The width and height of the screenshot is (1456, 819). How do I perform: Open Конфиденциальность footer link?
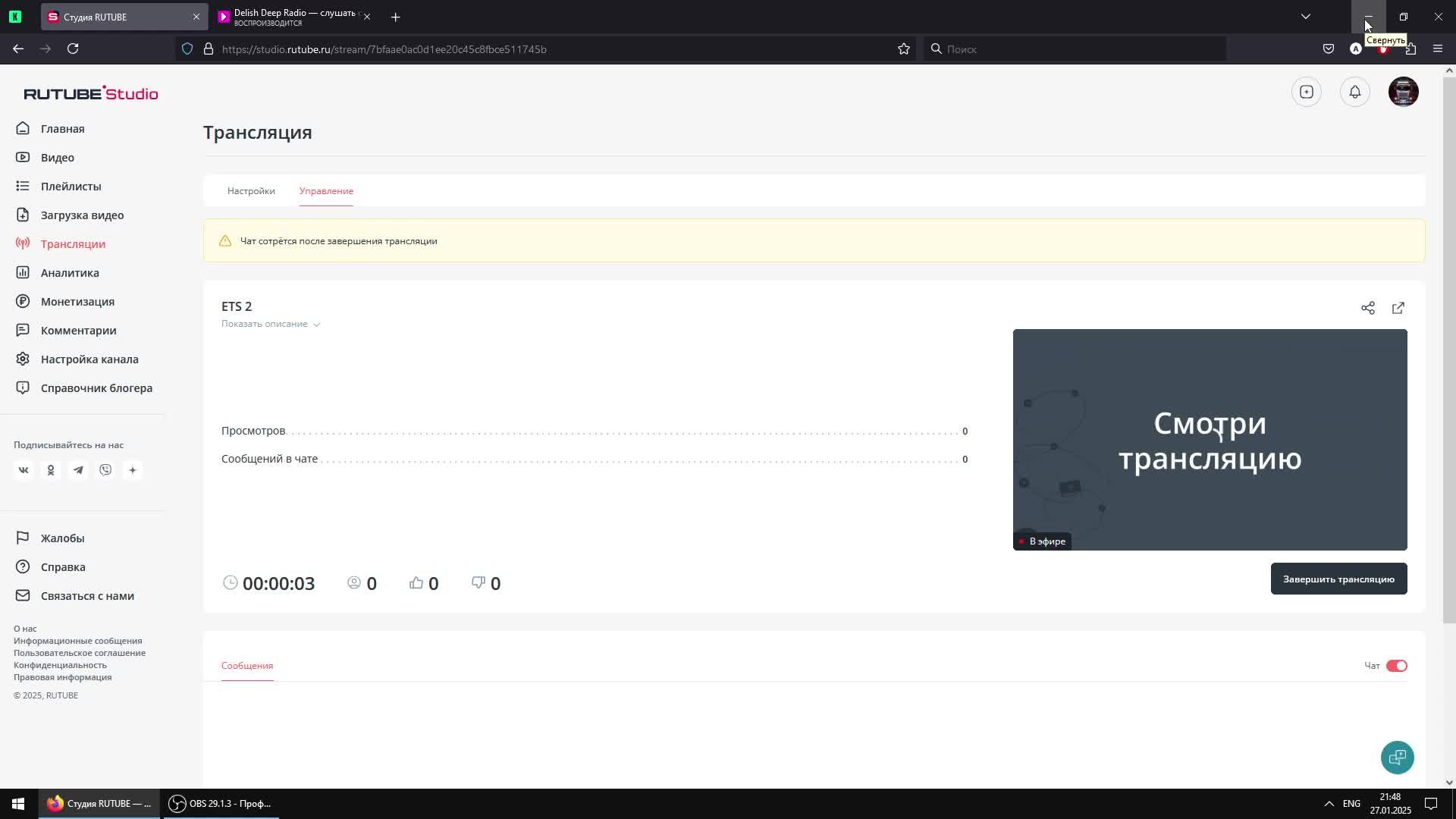click(x=61, y=665)
